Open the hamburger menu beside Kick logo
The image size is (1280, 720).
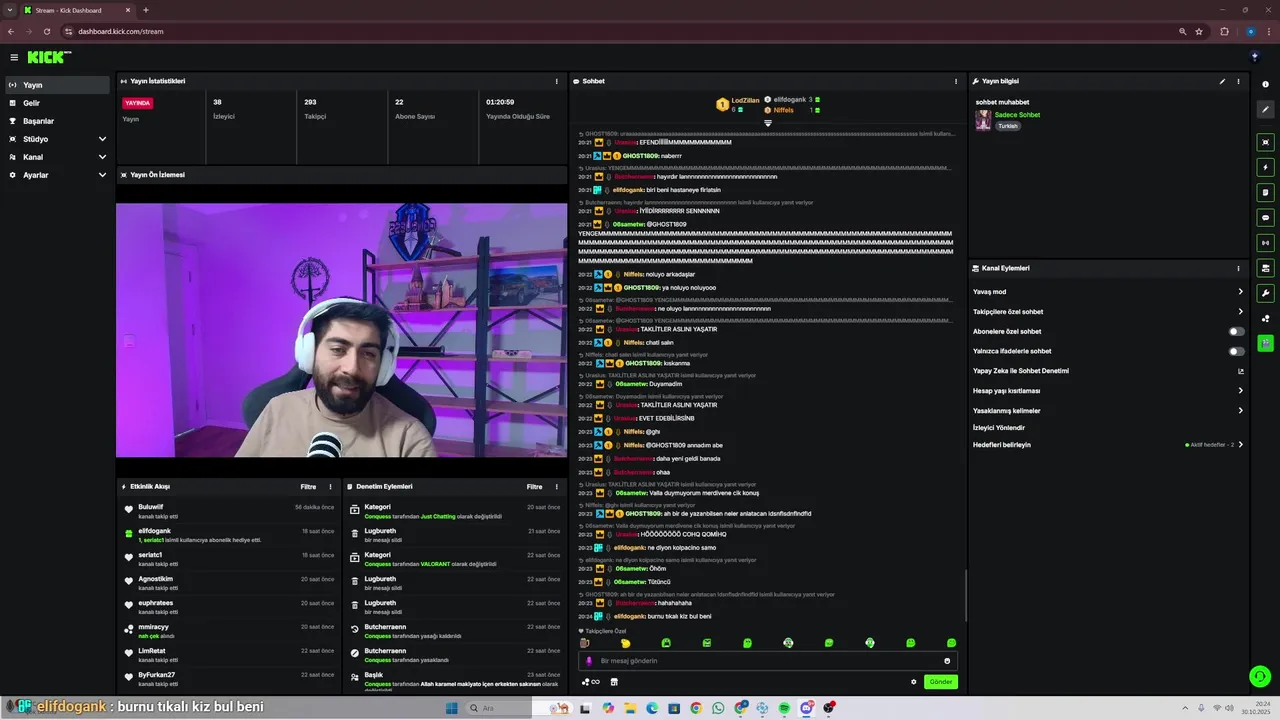pyautogui.click(x=14, y=58)
